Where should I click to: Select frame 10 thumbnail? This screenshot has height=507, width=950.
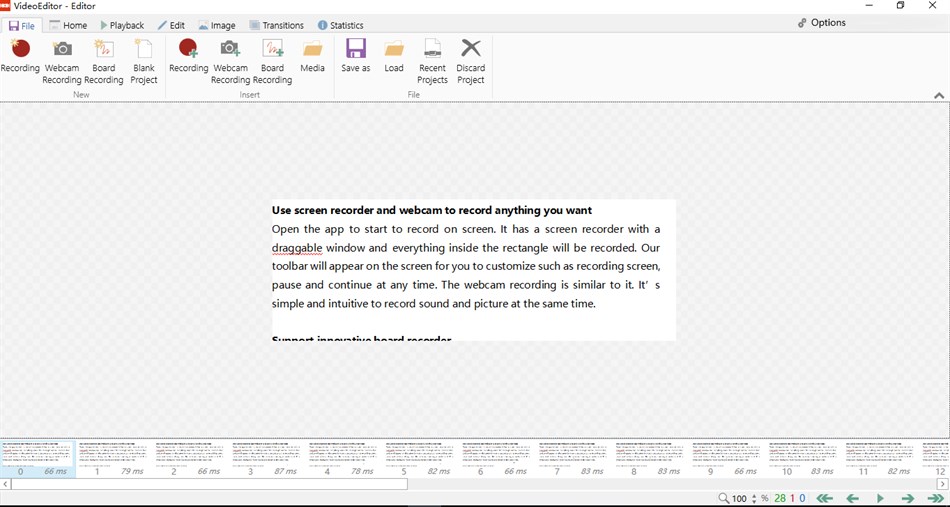(x=805, y=459)
